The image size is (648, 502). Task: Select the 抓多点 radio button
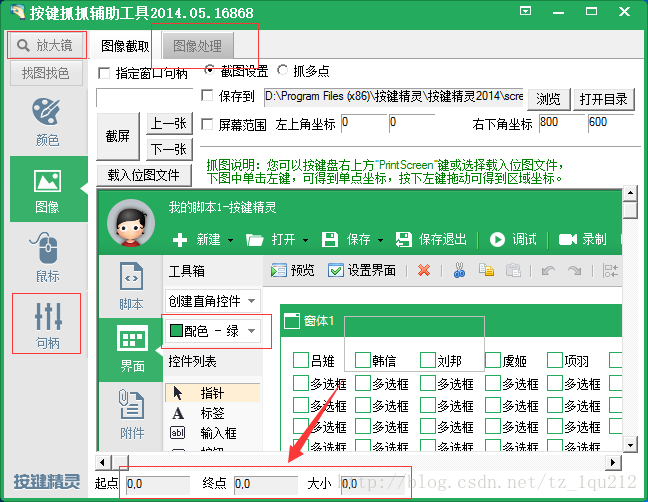[282, 70]
